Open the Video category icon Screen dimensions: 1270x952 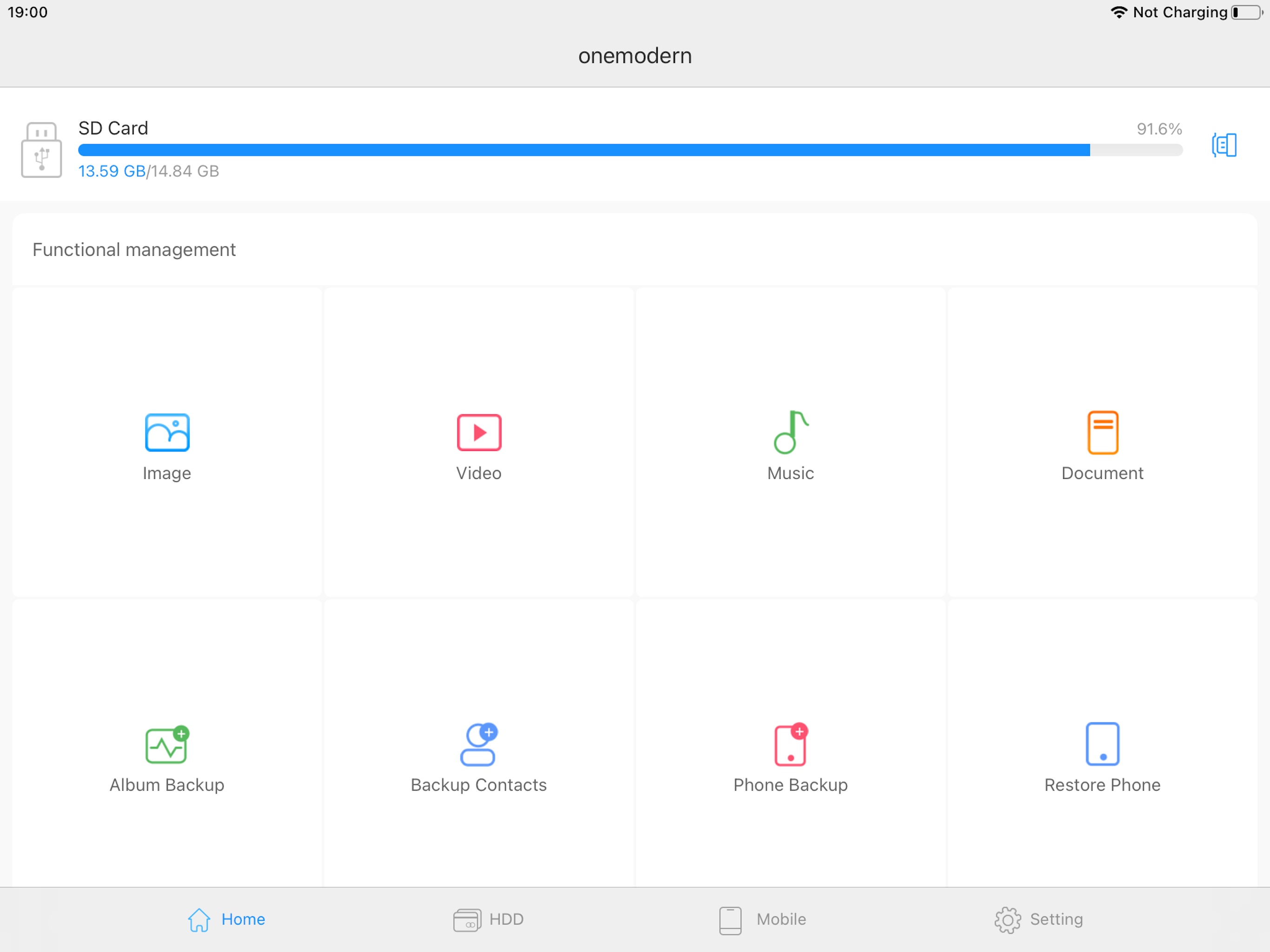[x=479, y=432]
